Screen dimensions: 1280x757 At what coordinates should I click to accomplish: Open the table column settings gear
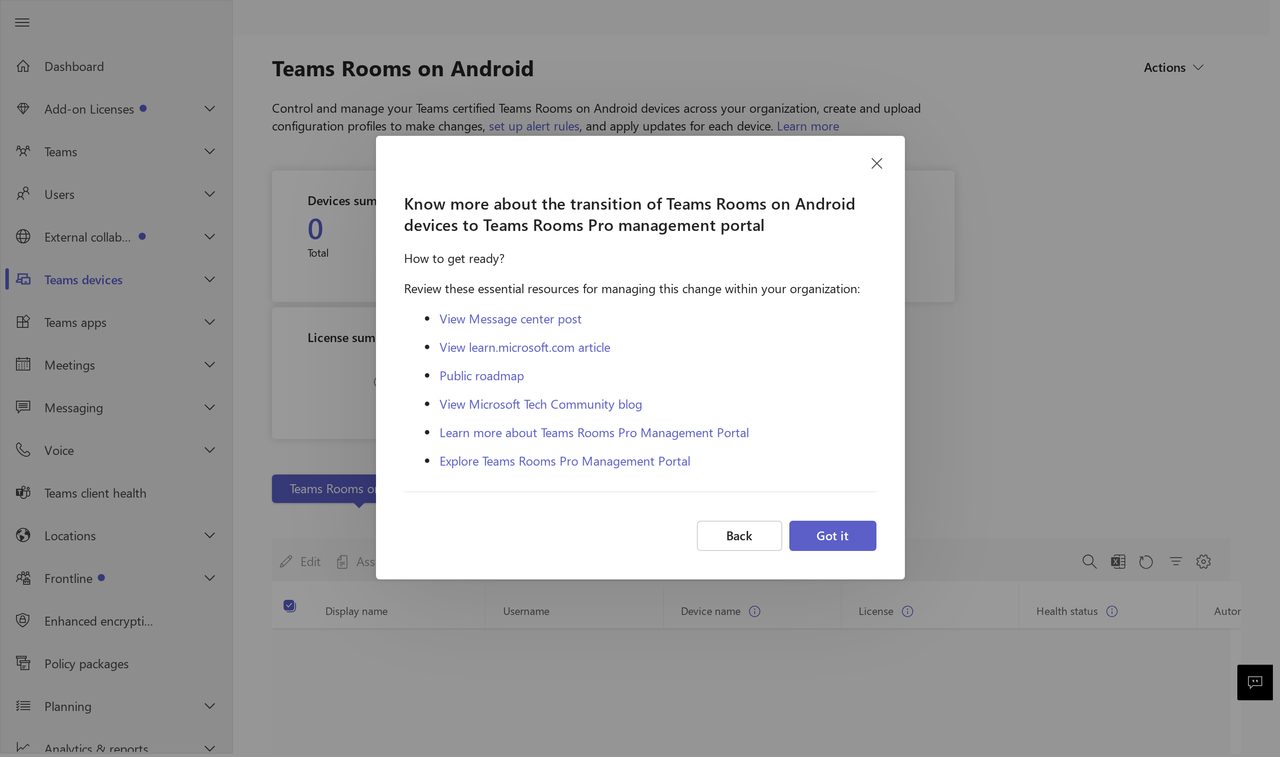pos(1204,562)
